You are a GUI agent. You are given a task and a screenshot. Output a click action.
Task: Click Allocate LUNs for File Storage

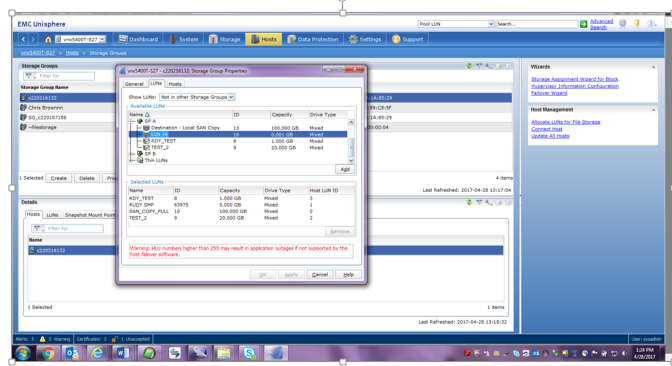click(x=566, y=122)
